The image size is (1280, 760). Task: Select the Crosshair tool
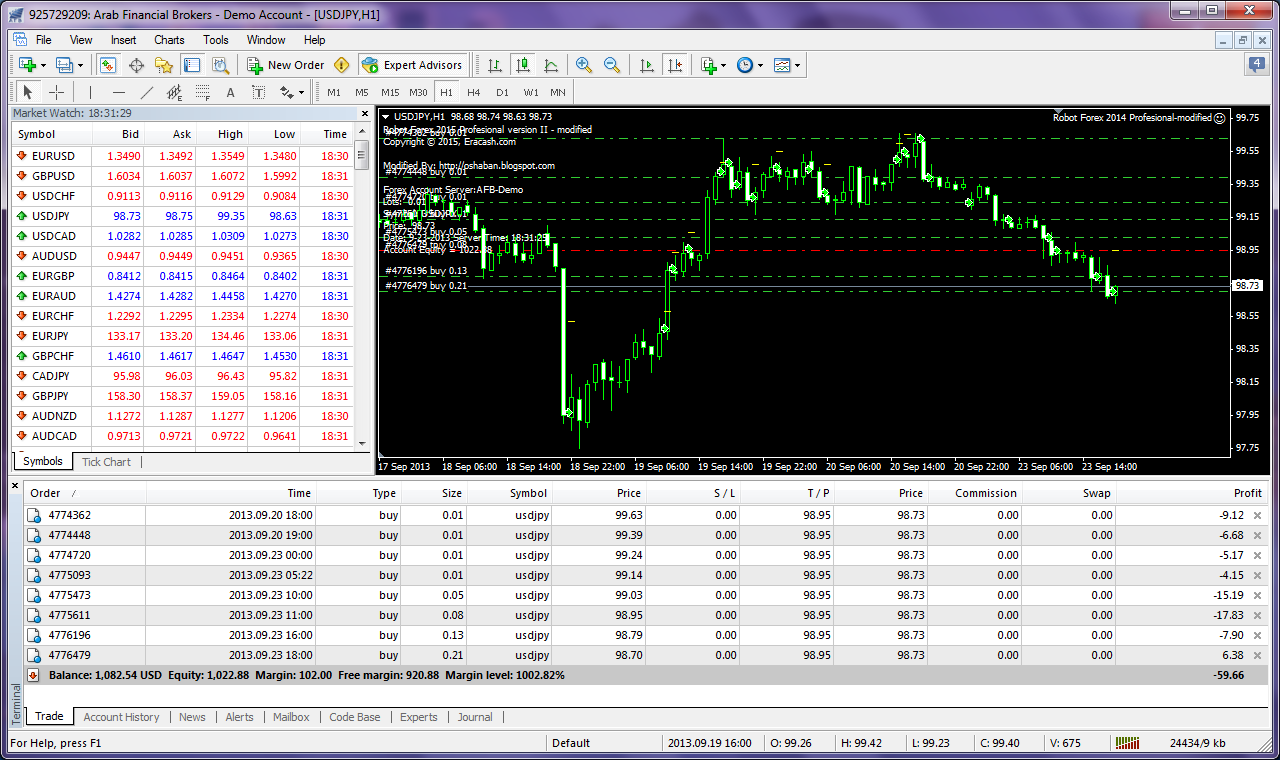(56, 92)
